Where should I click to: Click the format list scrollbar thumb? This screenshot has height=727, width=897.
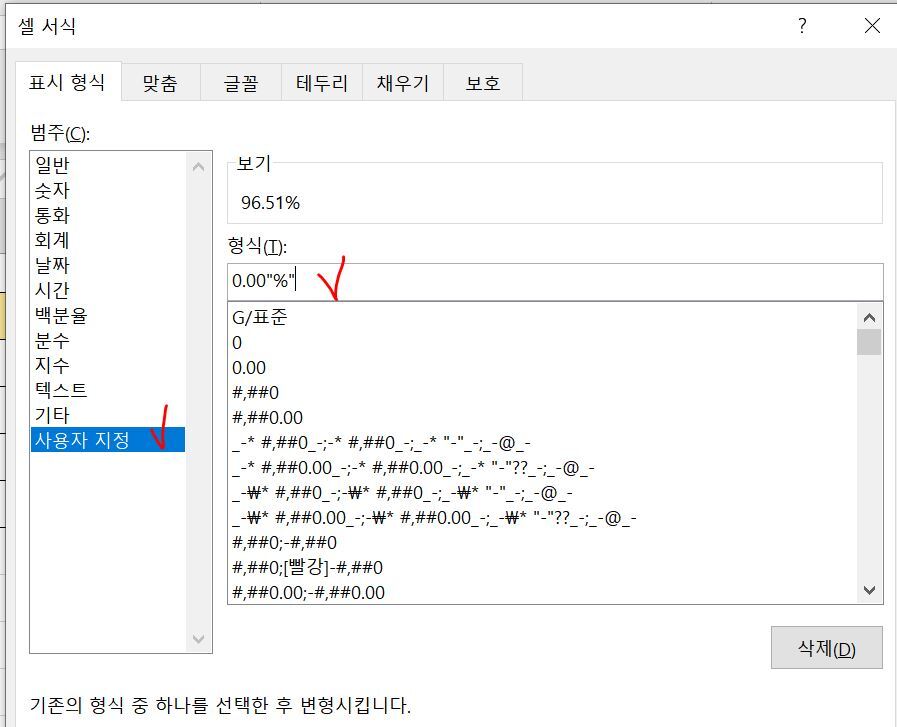pos(869,342)
